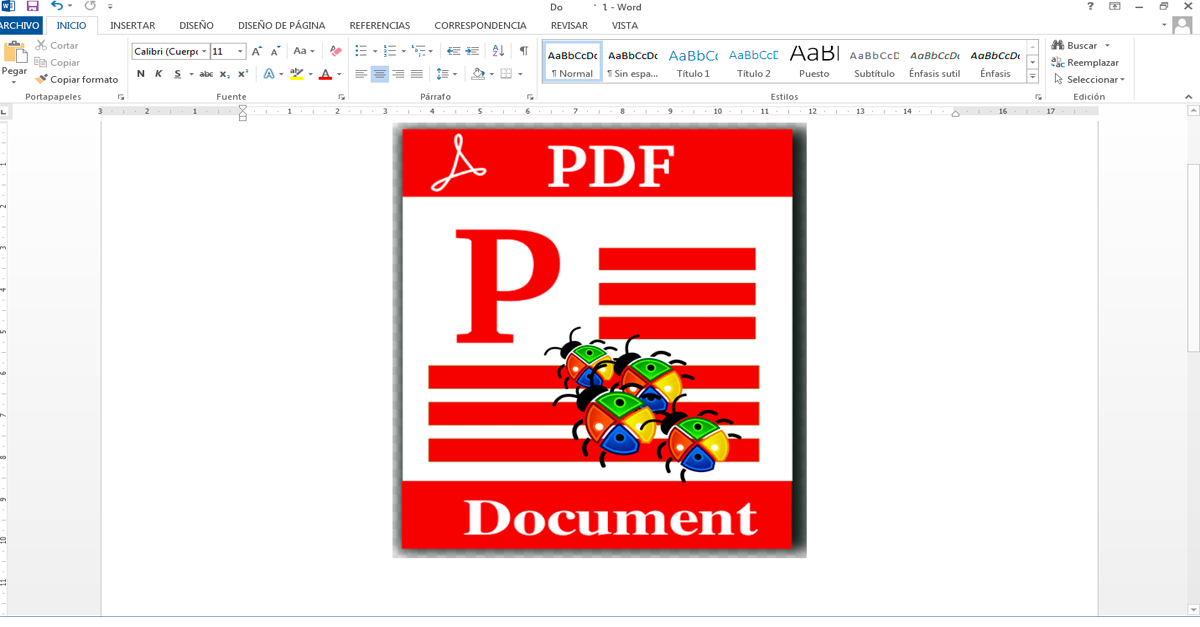Center align text
This screenshot has width=1200, height=627.
(x=380, y=74)
